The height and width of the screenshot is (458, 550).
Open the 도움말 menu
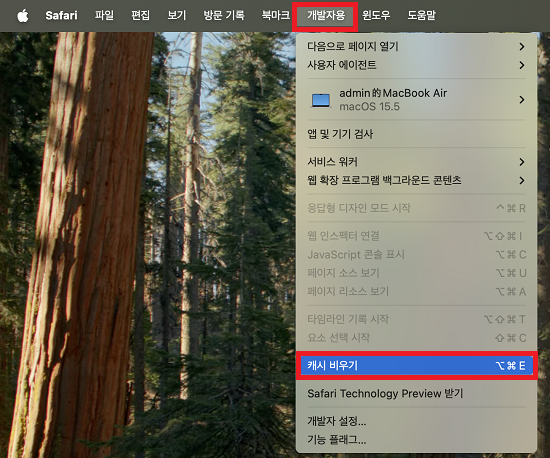421,15
